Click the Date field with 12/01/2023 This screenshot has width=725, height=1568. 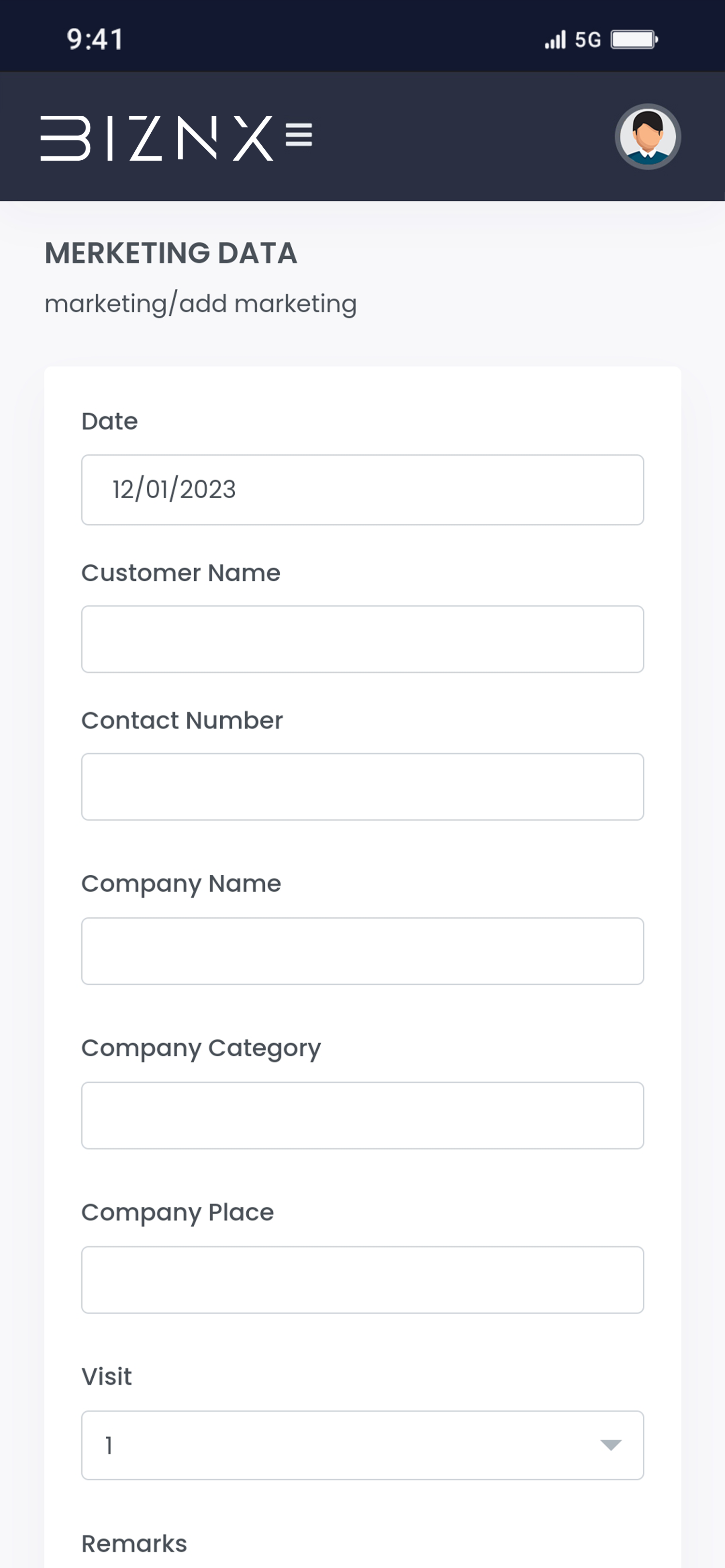[x=362, y=490]
